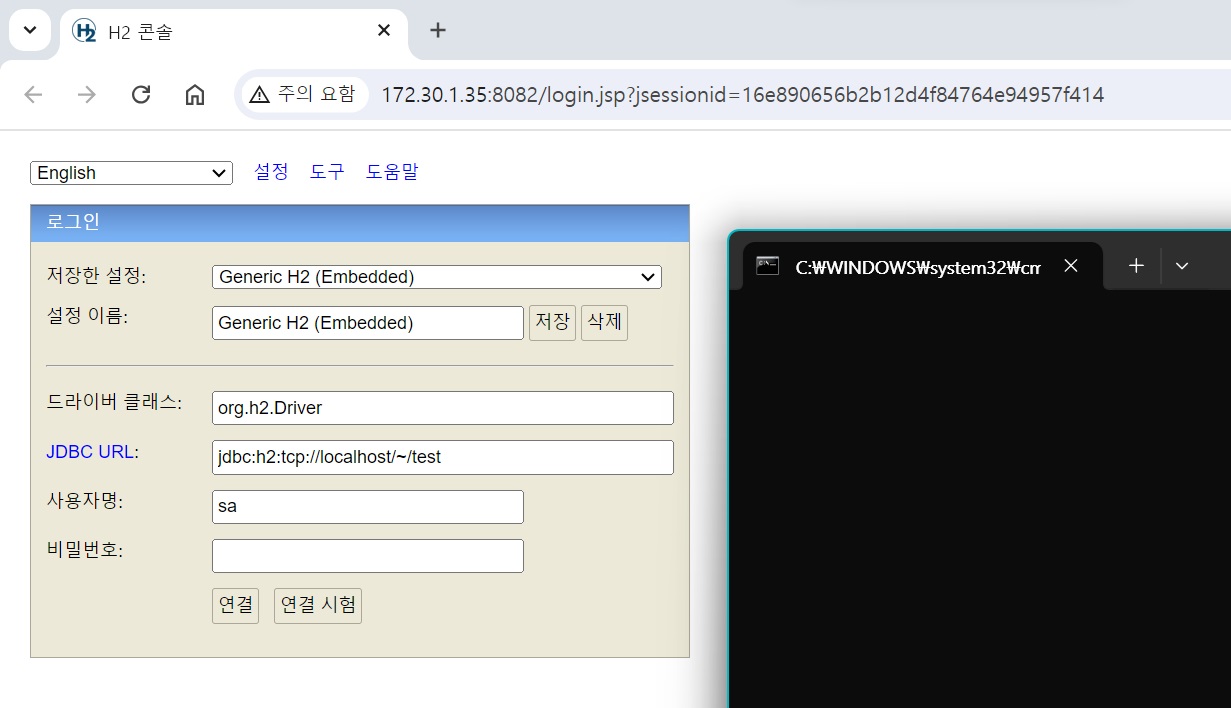The image size is (1231, 708).
Task: Close the H2 콘솔 browser tab
Action: point(384,31)
